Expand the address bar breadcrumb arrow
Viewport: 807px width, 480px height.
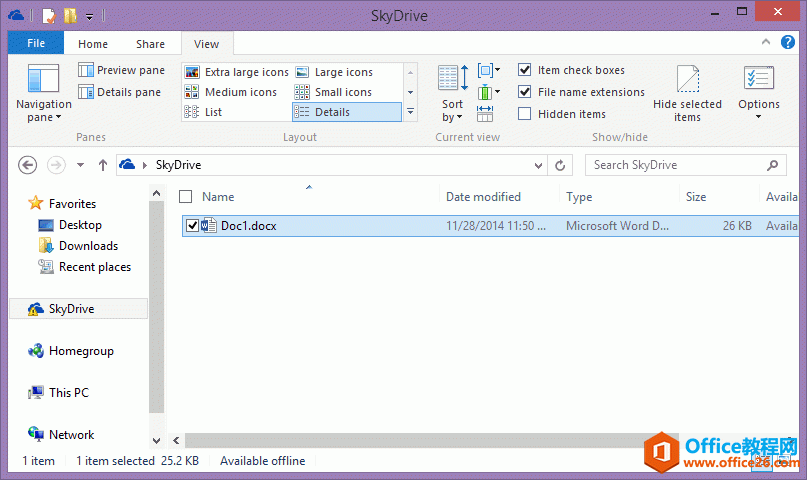click(145, 165)
